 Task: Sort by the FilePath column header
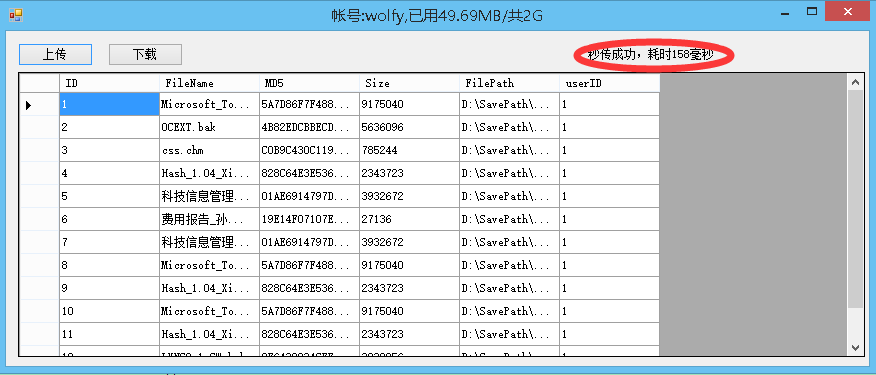tap(510, 83)
